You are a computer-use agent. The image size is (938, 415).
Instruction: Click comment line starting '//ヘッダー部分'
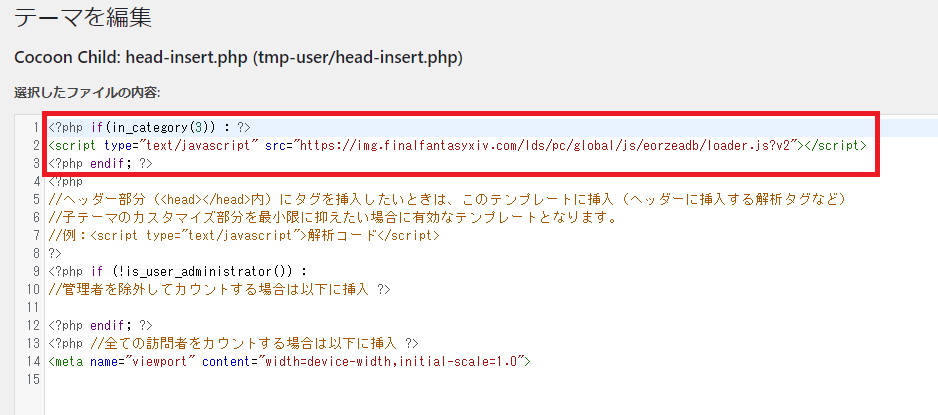coord(447,199)
